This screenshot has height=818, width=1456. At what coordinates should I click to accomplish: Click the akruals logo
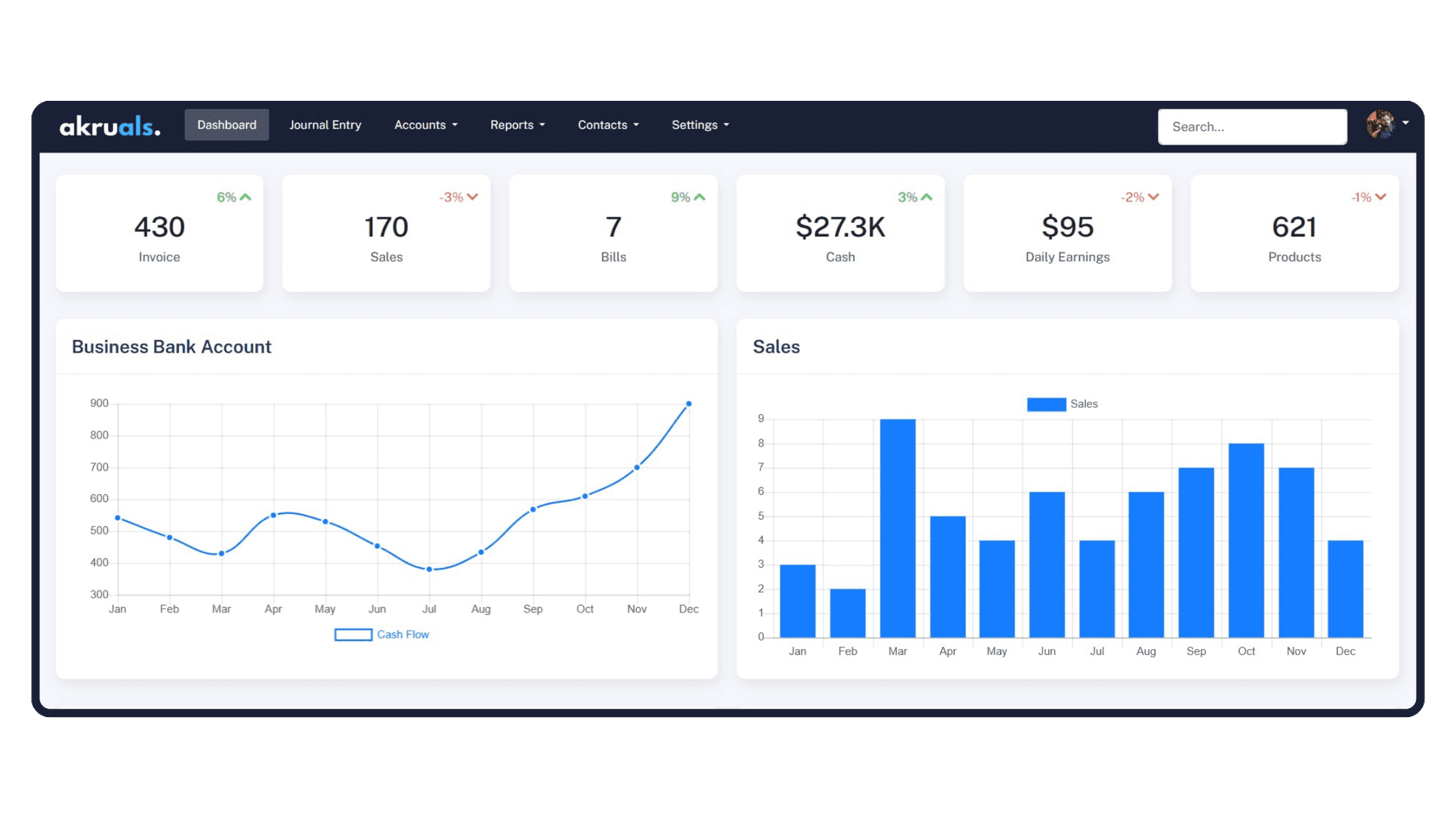[111, 125]
